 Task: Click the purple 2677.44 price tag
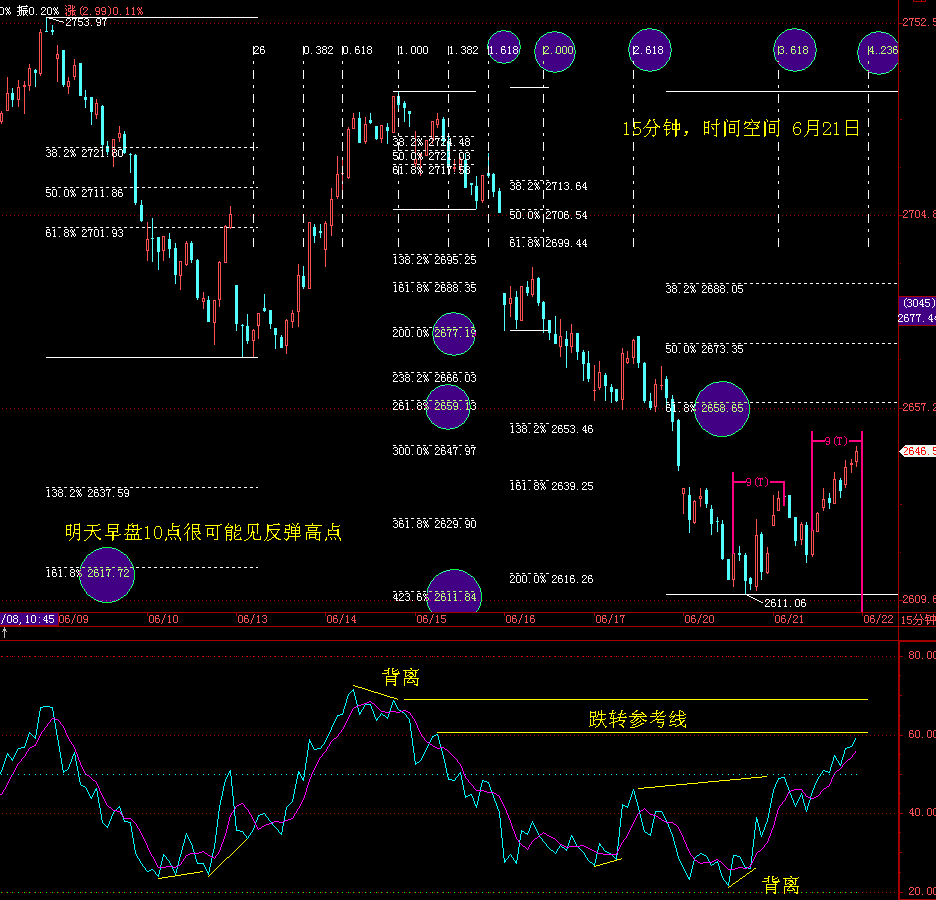(x=916, y=318)
